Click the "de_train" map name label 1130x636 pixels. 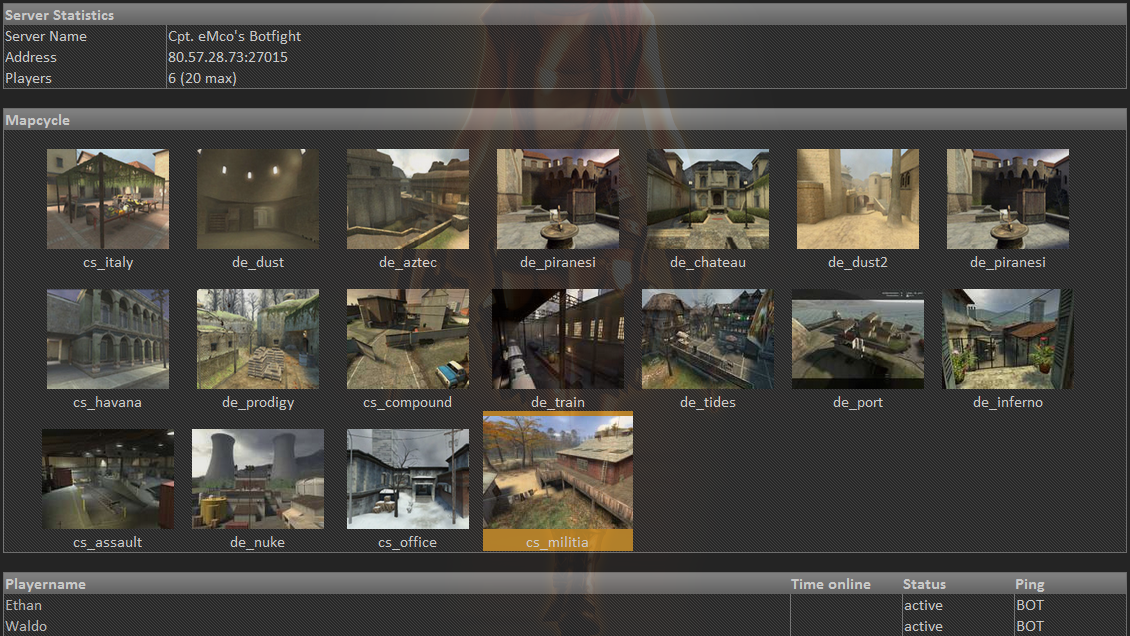[x=558, y=402]
